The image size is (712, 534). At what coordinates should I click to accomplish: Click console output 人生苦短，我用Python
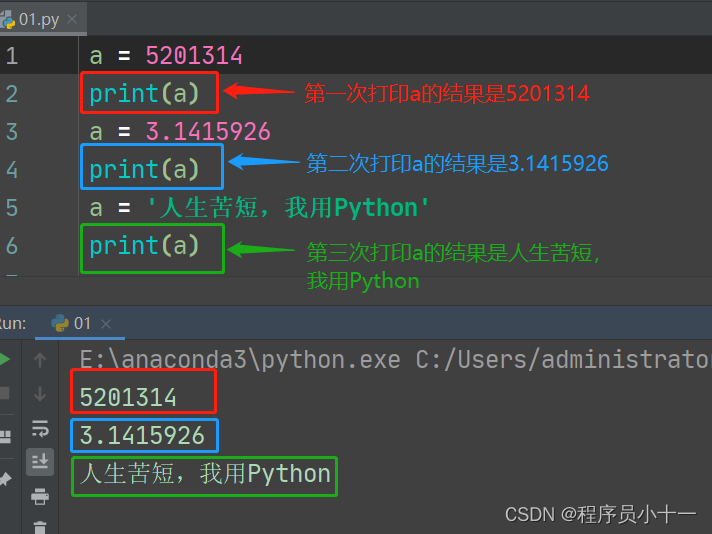point(205,474)
